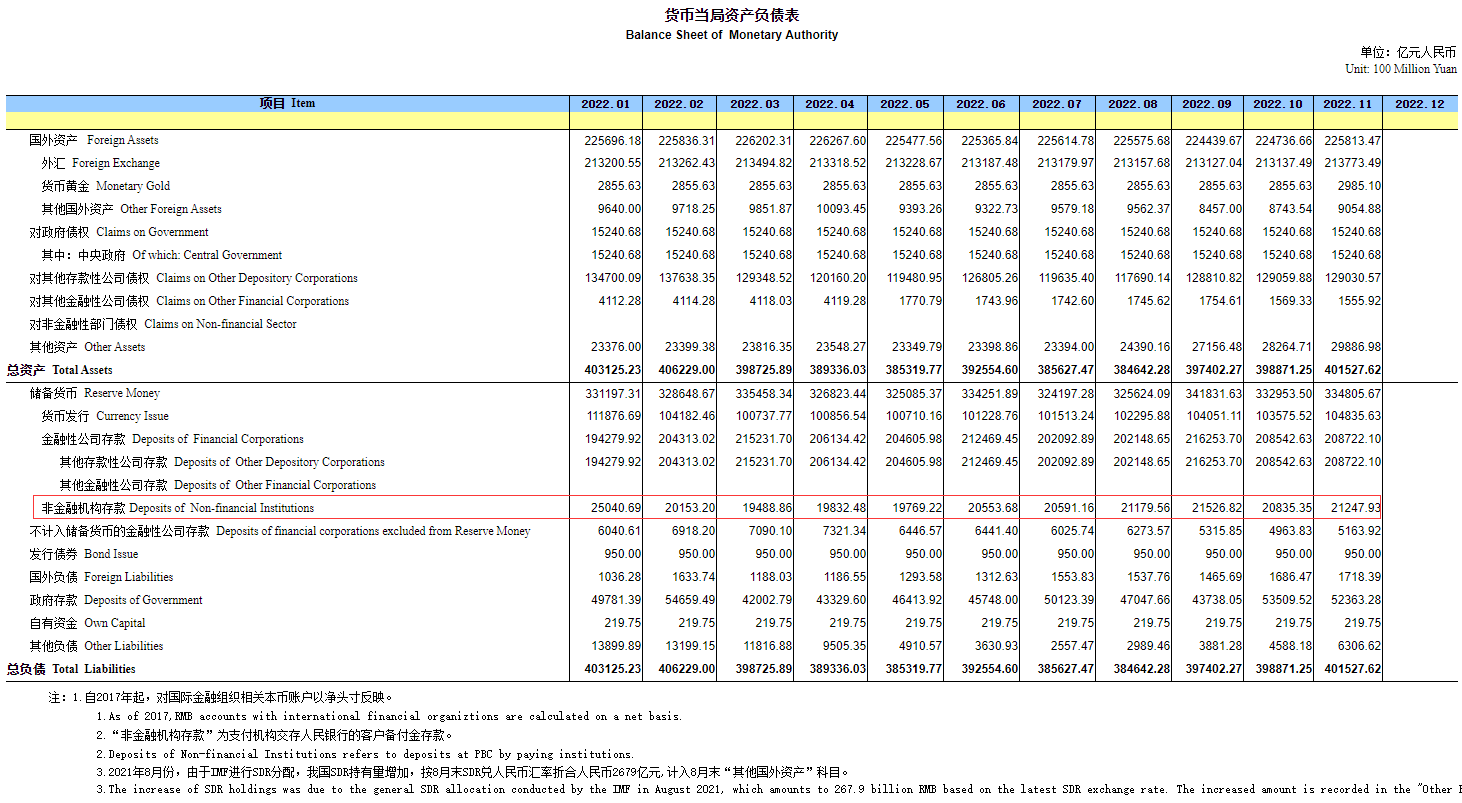The image size is (1462, 803).
Task: Click Claims on Financial Corporations value 1770.79
Action: [920, 302]
